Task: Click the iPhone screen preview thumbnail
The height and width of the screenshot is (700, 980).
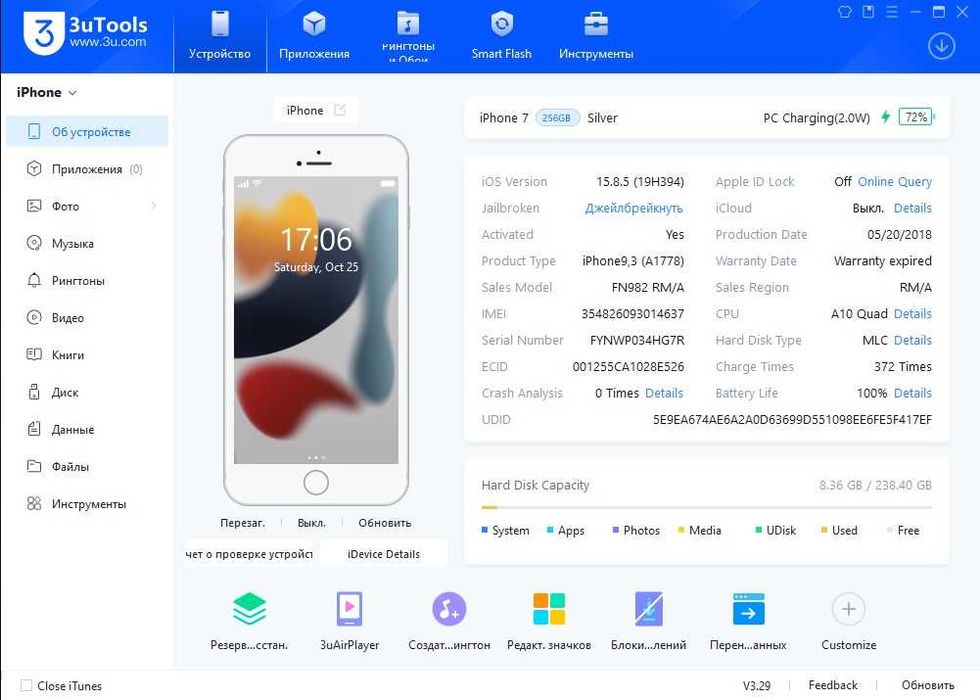Action: coord(316,319)
